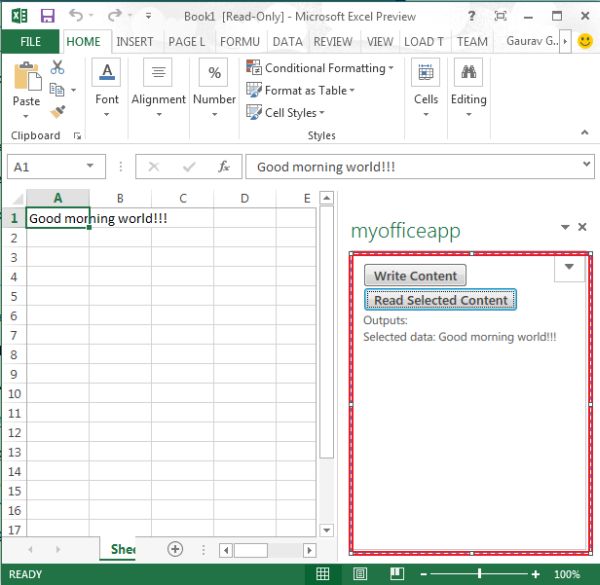Switch to Page Layout view

click(x=360, y=574)
